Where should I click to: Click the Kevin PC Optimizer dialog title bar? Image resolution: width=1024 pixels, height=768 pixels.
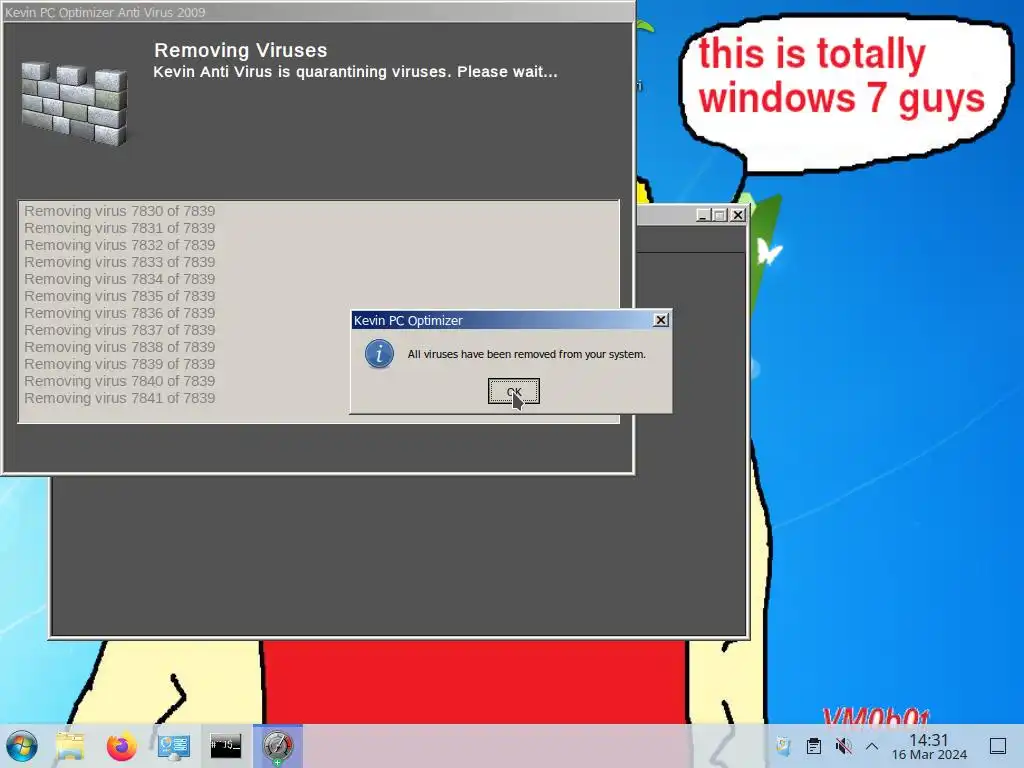(502, 320)
